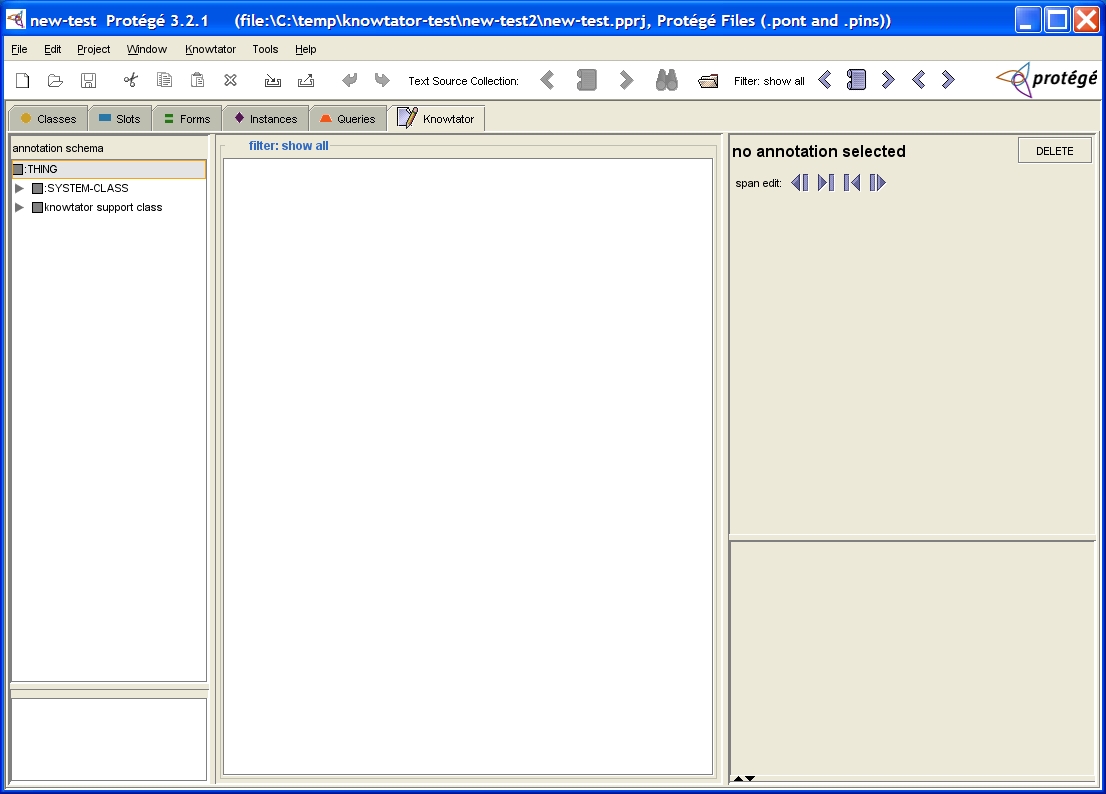The height and width of the screenshot is (794, 1106).
Task: Click the split pane collapse arrows at bottom
Action: pyautogui.click(x=743, y=778)
